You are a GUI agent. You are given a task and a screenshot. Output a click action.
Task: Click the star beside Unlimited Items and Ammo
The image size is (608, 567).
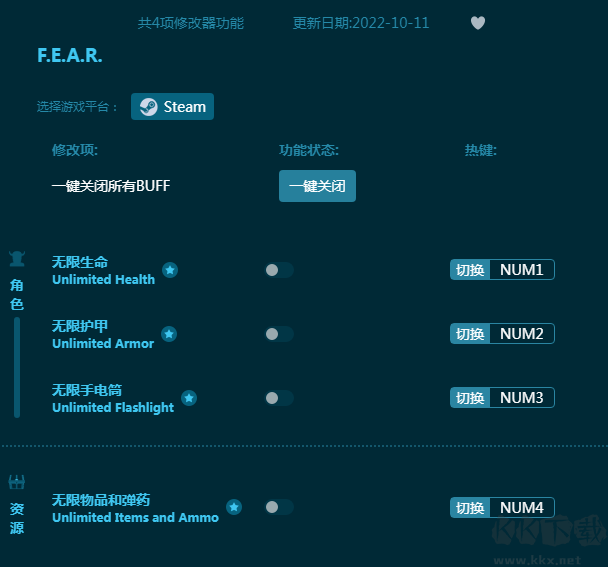(x=234, y=507)
